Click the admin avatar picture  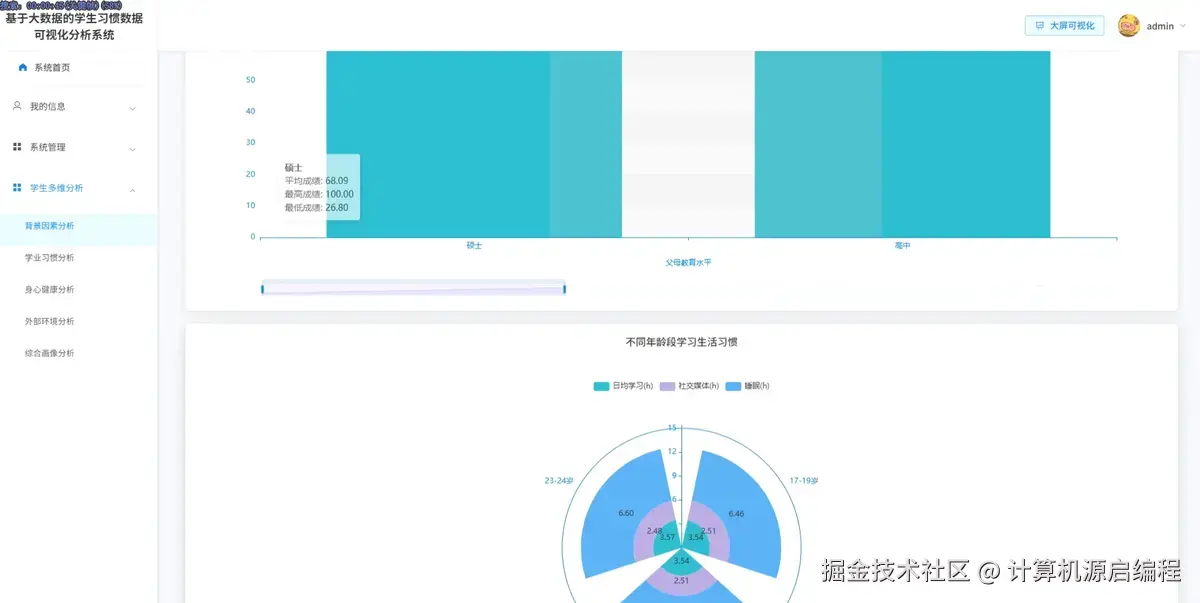pyautogui.click(x=1129, y=26)
